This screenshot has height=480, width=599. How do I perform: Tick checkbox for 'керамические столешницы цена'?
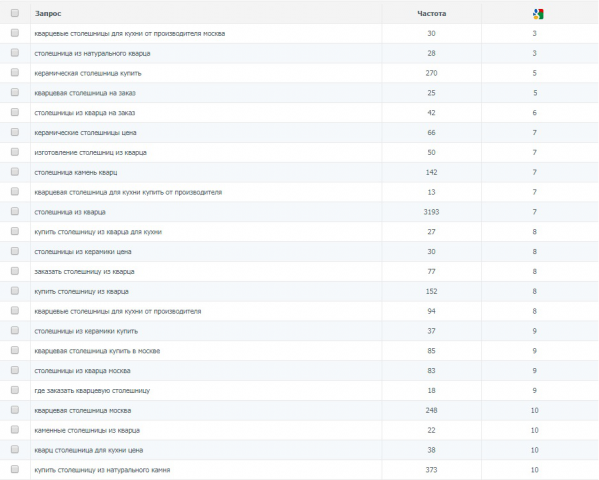pyautogui.click(x=15, y=132)
